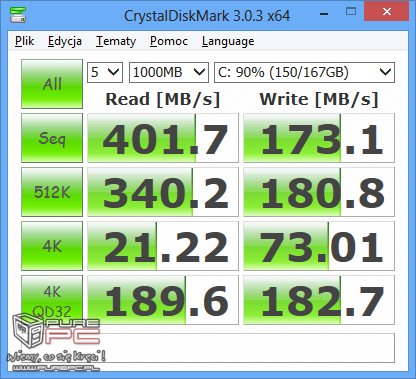This screenshot has width=416, height=379.
Task: Run the 512K test button
Action: pos(52,192)
